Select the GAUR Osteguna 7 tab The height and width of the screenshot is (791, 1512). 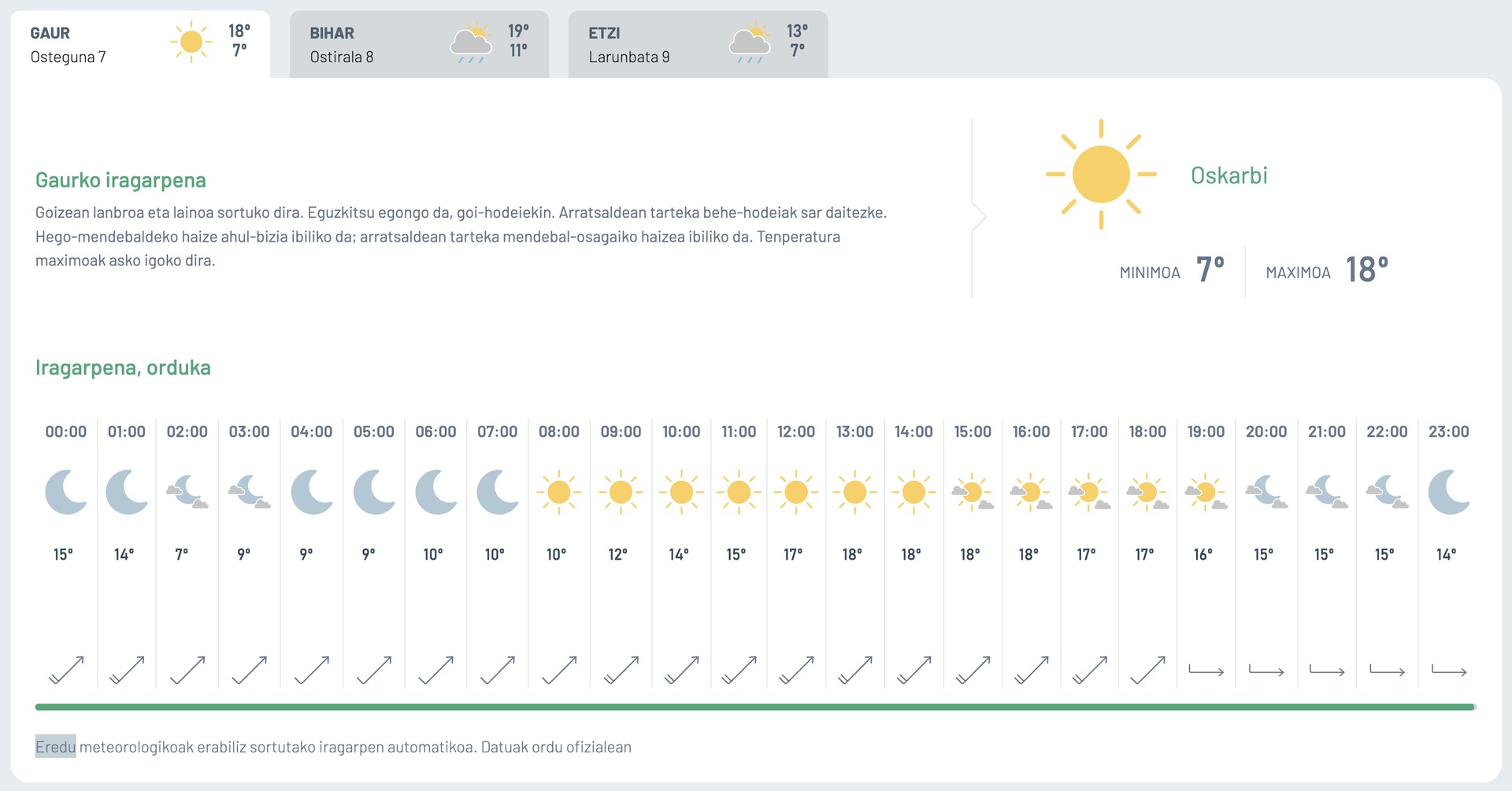(x=140, y=44)
